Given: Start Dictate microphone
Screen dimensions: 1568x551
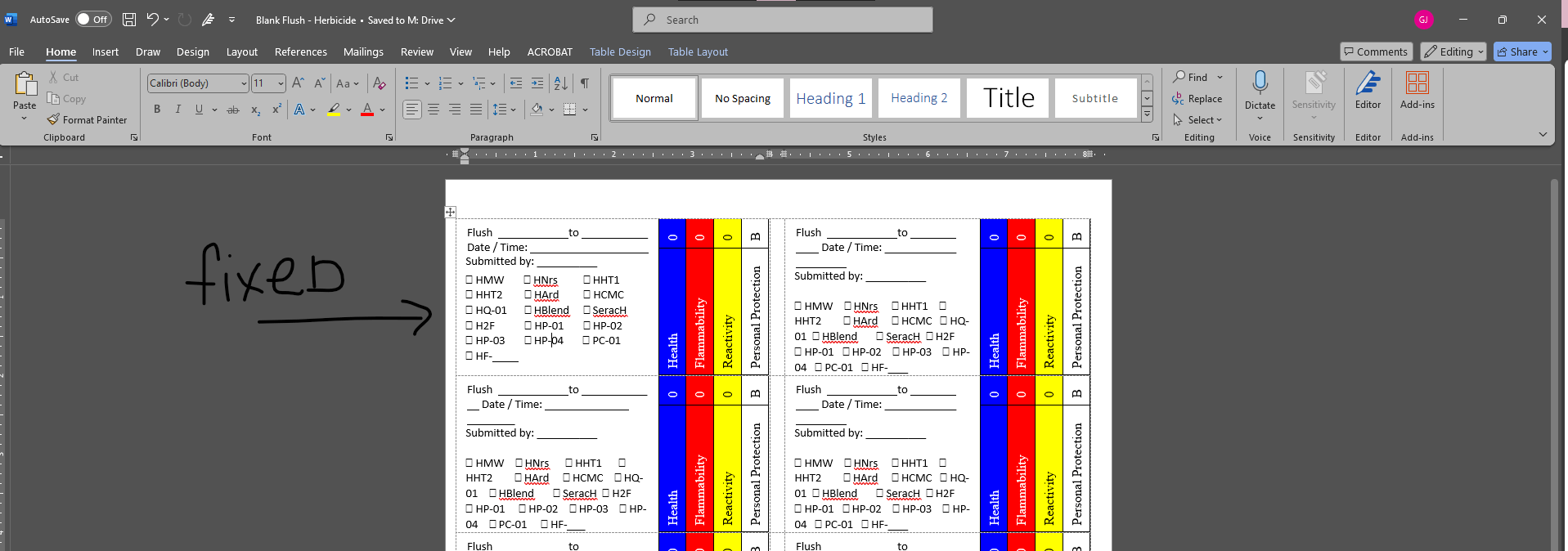Looking at the screenshot, I should (x=1260, y=83).
